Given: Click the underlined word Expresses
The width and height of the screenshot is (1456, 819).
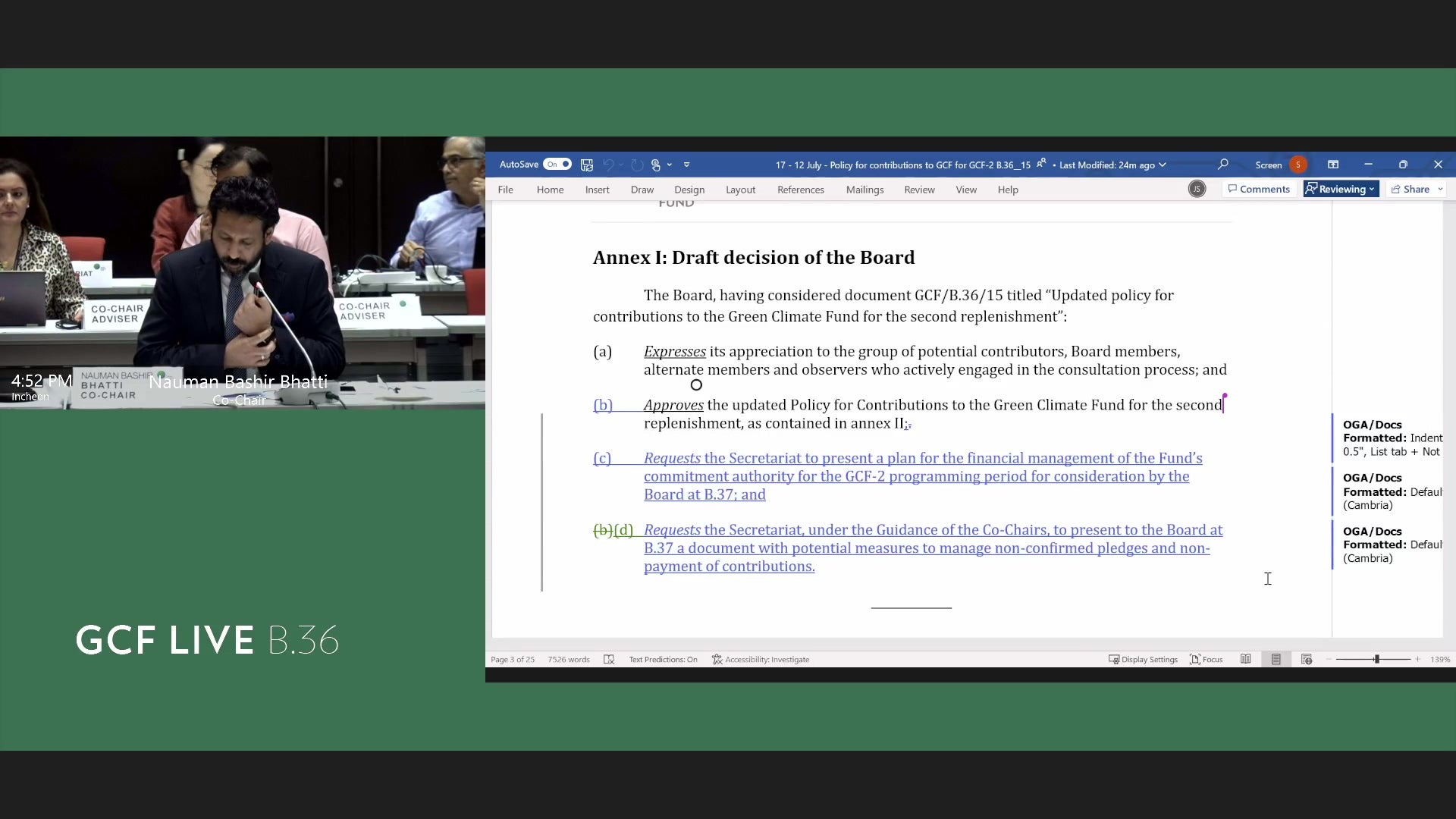Looking at the screenshot, I should (x=674, y=352).
